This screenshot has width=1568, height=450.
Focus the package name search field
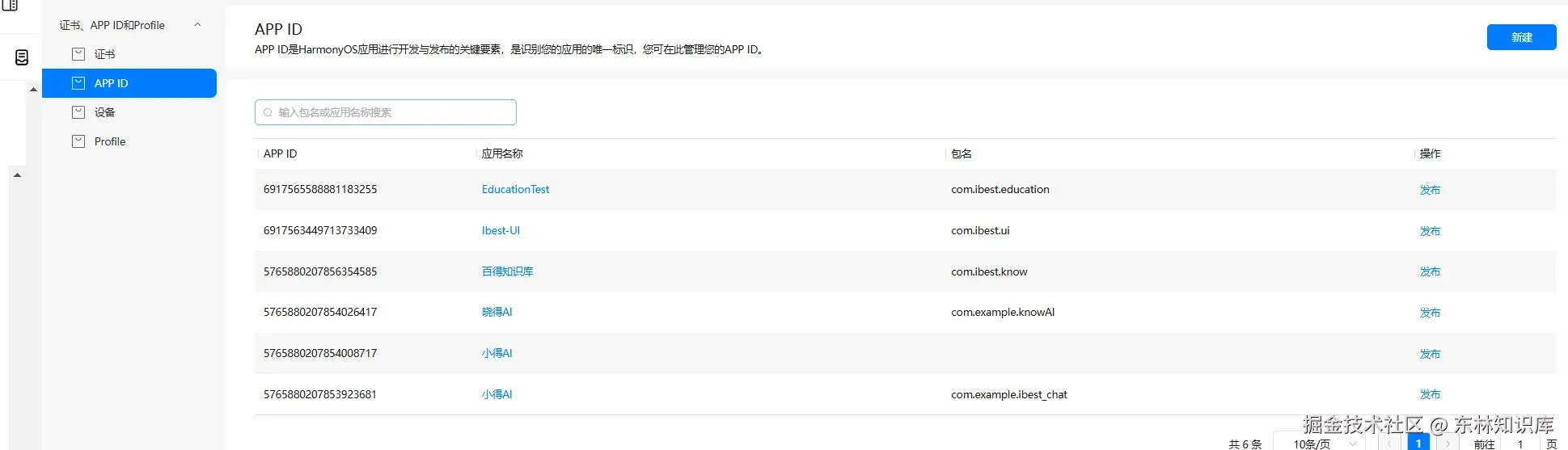[386, 112]
